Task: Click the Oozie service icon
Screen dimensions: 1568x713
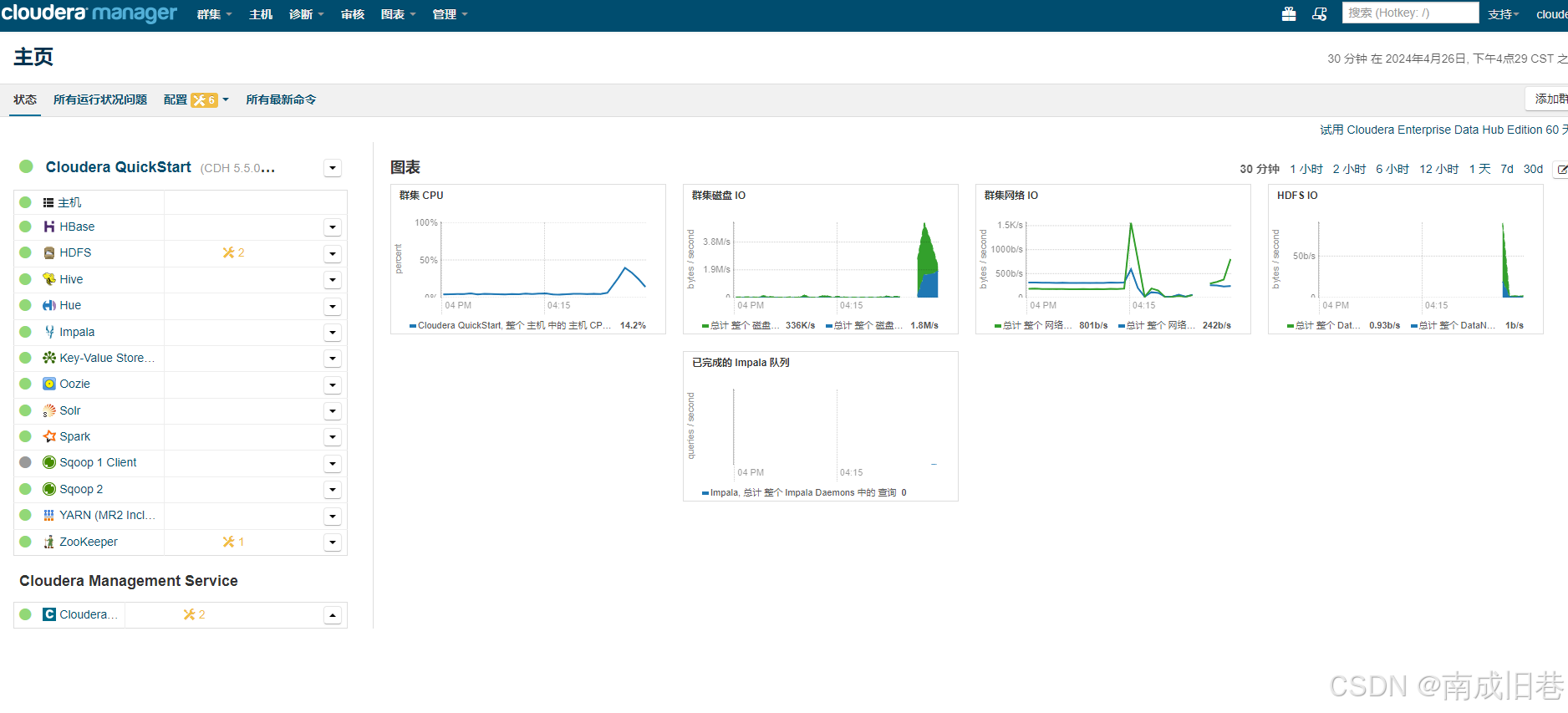Action: coord(49,384)
